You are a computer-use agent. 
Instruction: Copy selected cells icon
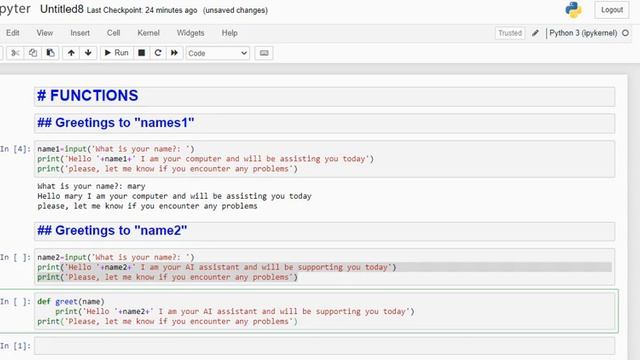tap(33, 53)
